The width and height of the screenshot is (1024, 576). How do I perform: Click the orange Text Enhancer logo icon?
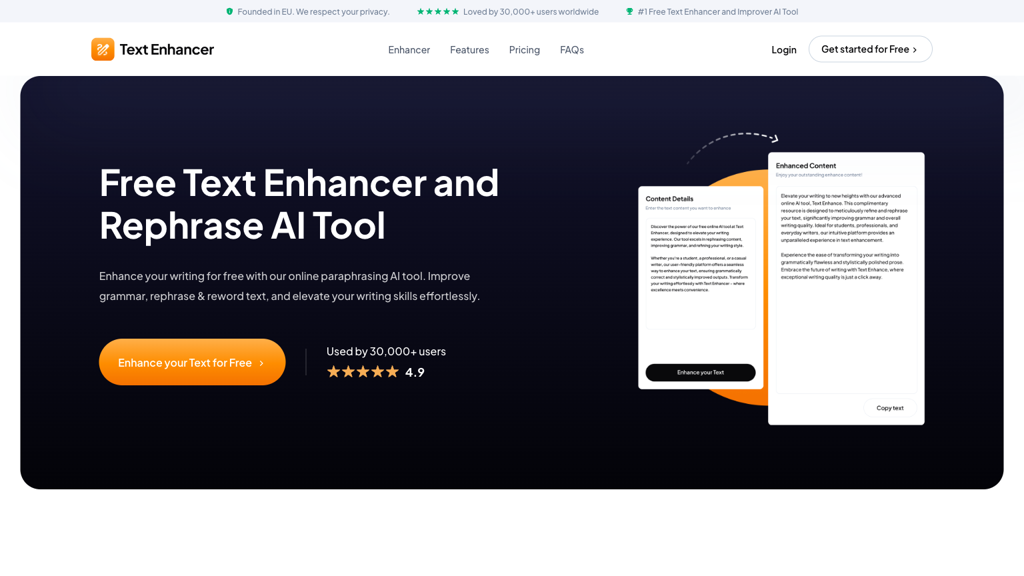click(x=103, y=49)
